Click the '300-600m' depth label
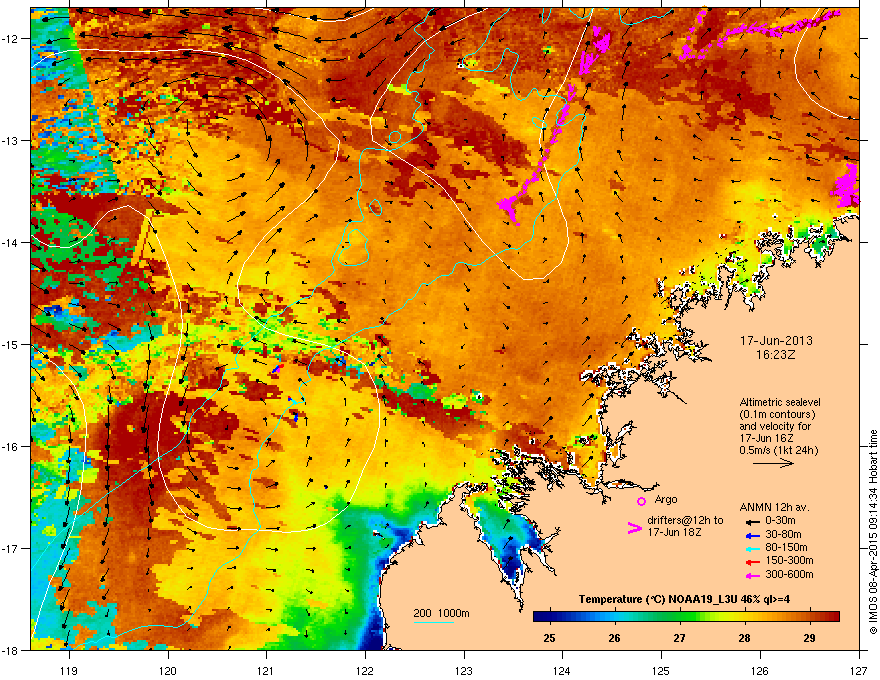 coord(789,574)
